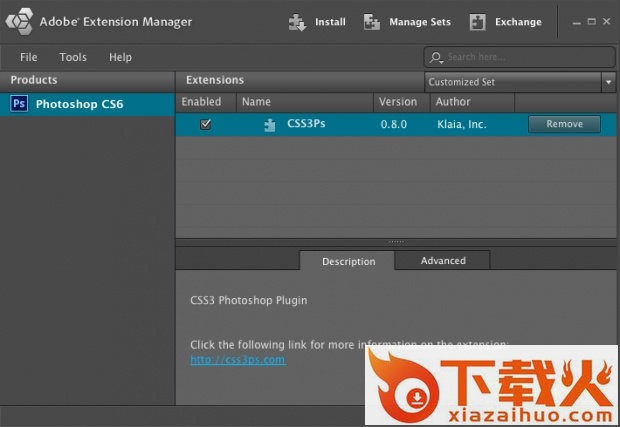Click the Install puzzle-piece icon

pos(297,22)
